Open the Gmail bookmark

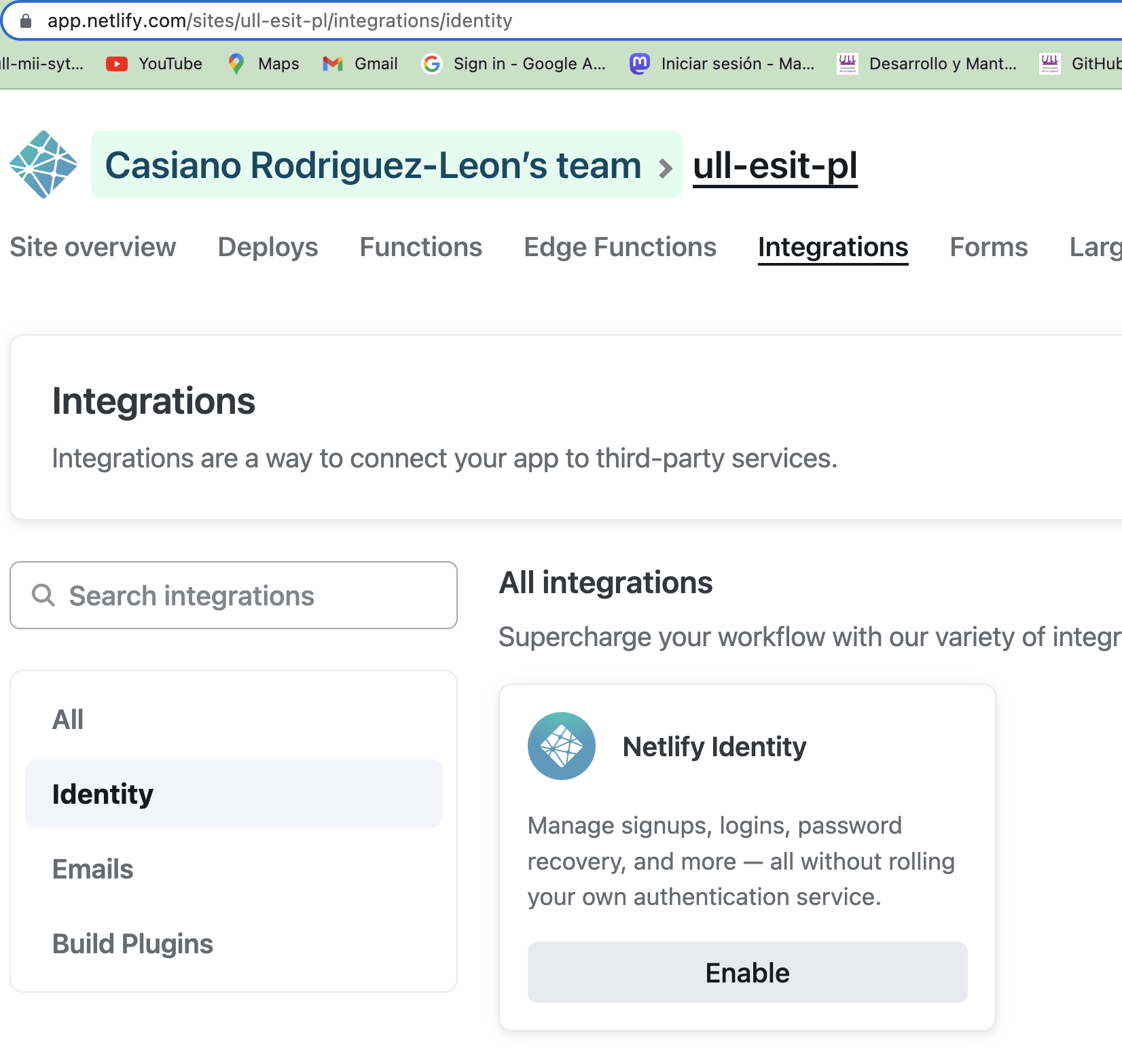pos(360,64)
